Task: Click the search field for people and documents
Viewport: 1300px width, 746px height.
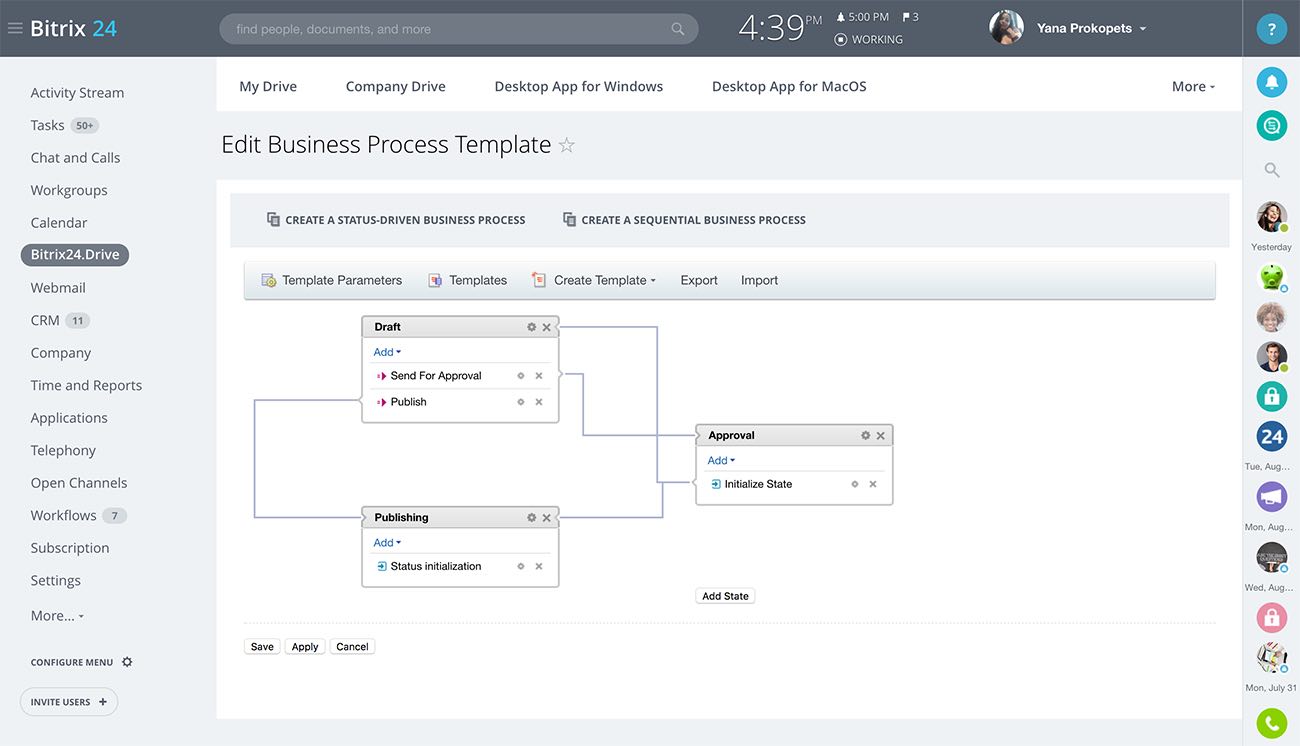Action: click(450, 29)
